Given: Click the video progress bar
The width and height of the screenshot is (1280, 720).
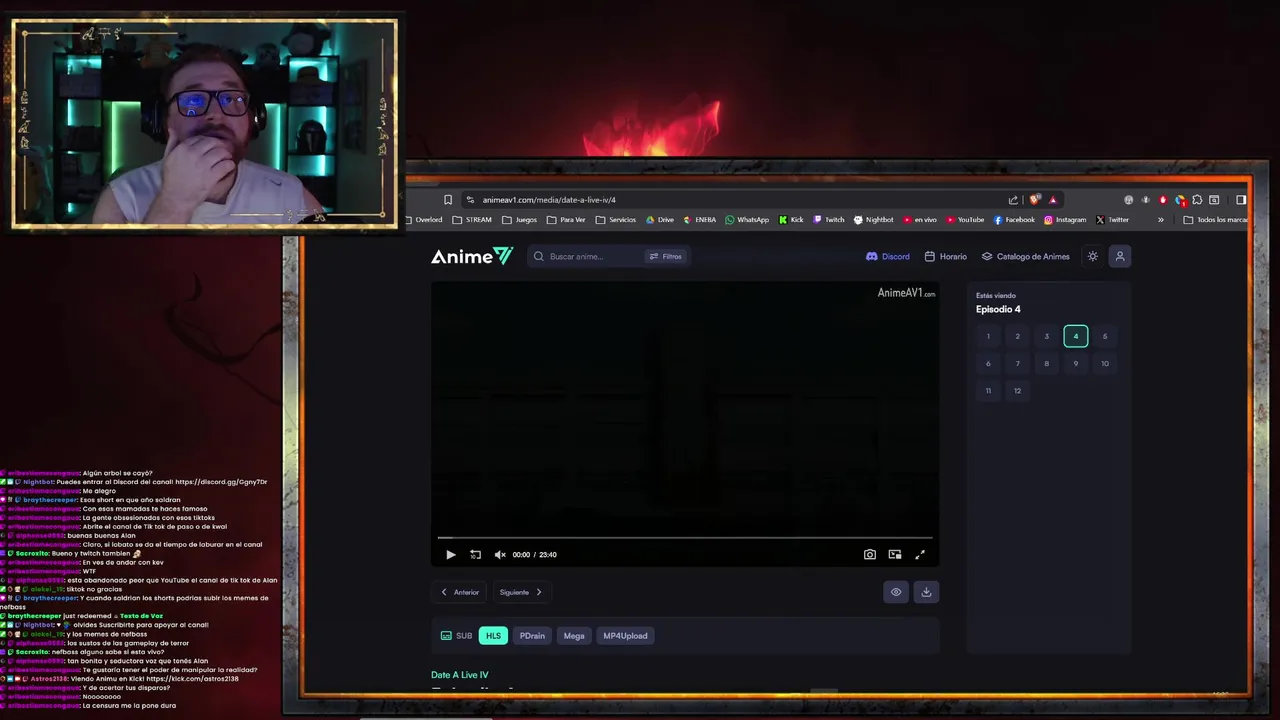Looking at the screenshot, I should (x=685, y=538).
